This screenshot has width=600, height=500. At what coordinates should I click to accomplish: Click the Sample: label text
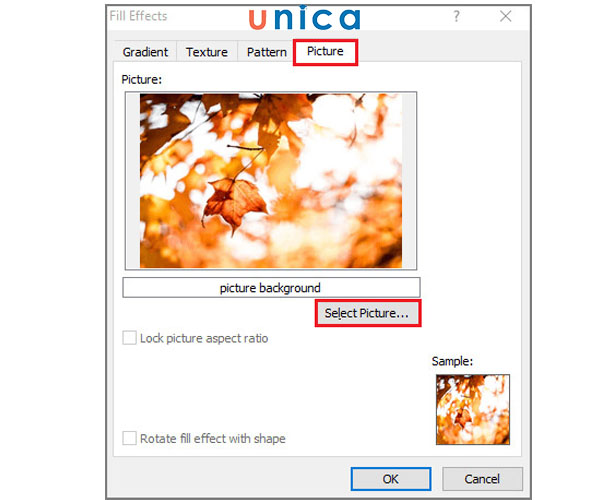pos(452,361)
